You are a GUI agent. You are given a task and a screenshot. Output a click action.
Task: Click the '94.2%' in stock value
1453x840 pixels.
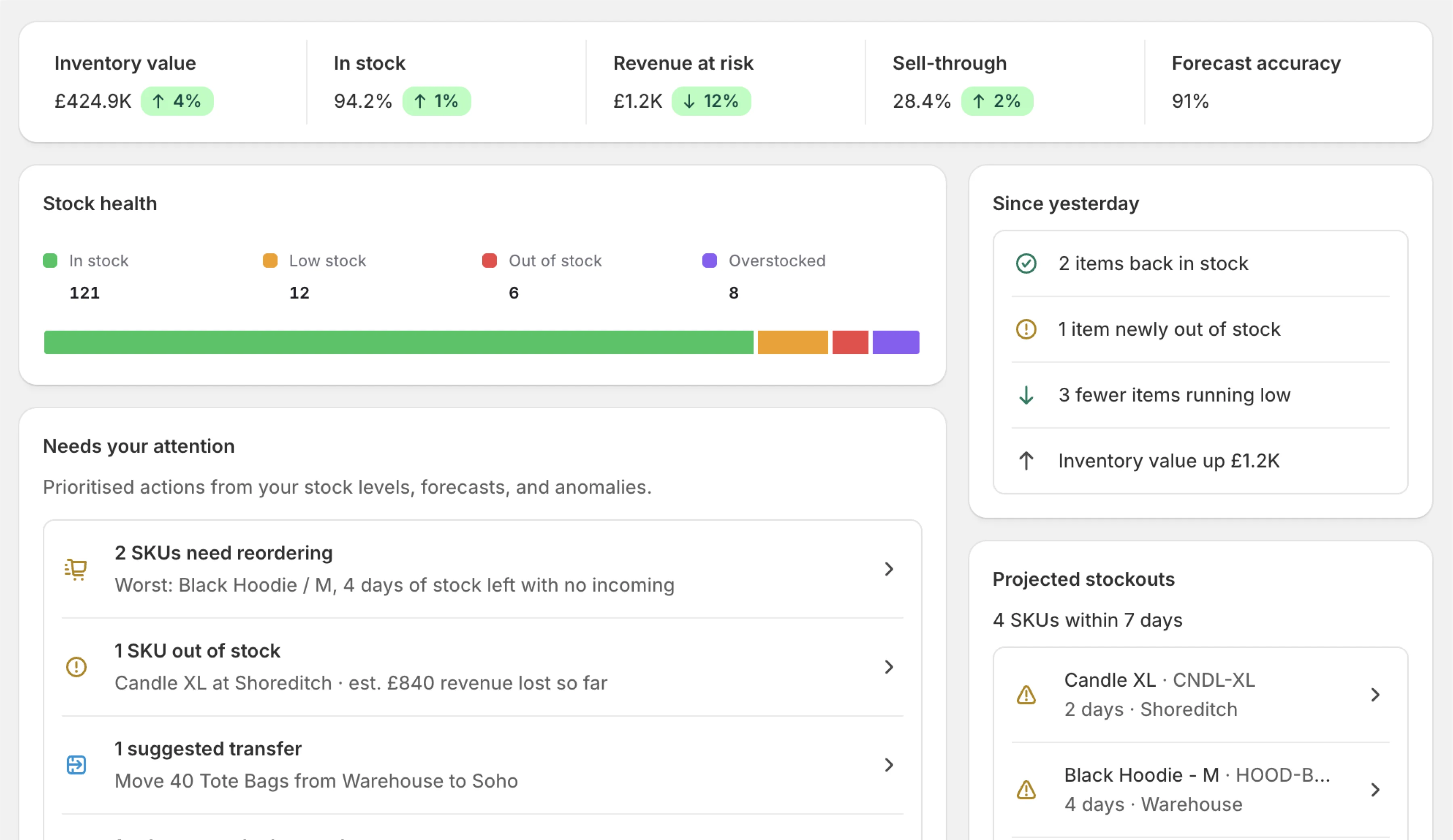click(x=363, y=101)
